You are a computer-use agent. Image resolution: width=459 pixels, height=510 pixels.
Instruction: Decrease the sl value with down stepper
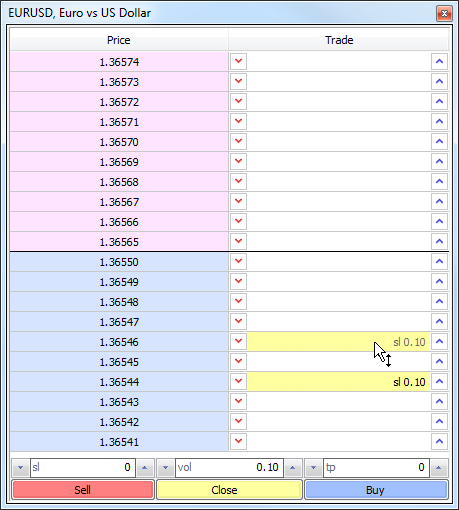click(x=20, y=468)
